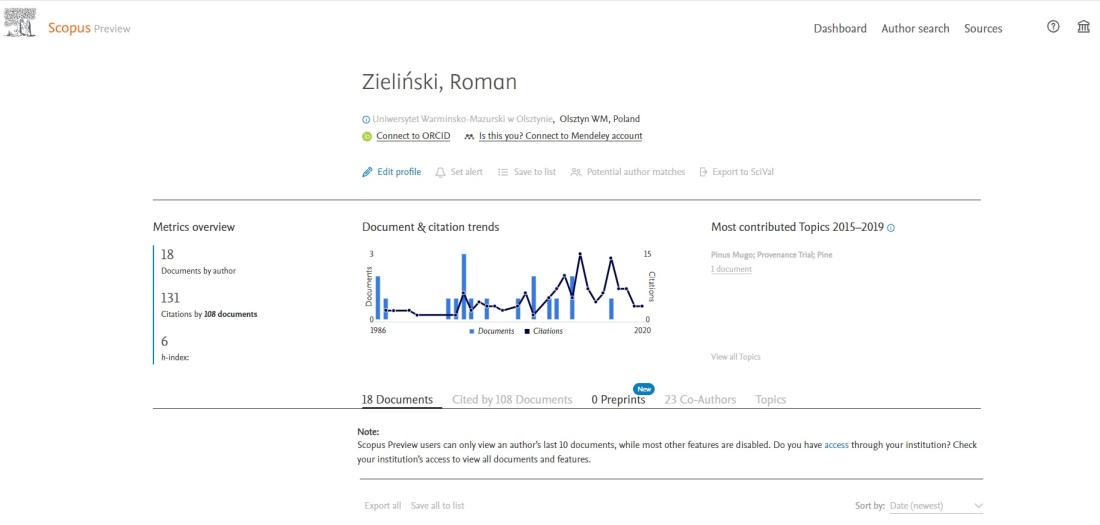1100x525 pixels.
Task: Click the Export to SciVal icon
Action: (x=703, y=172)
